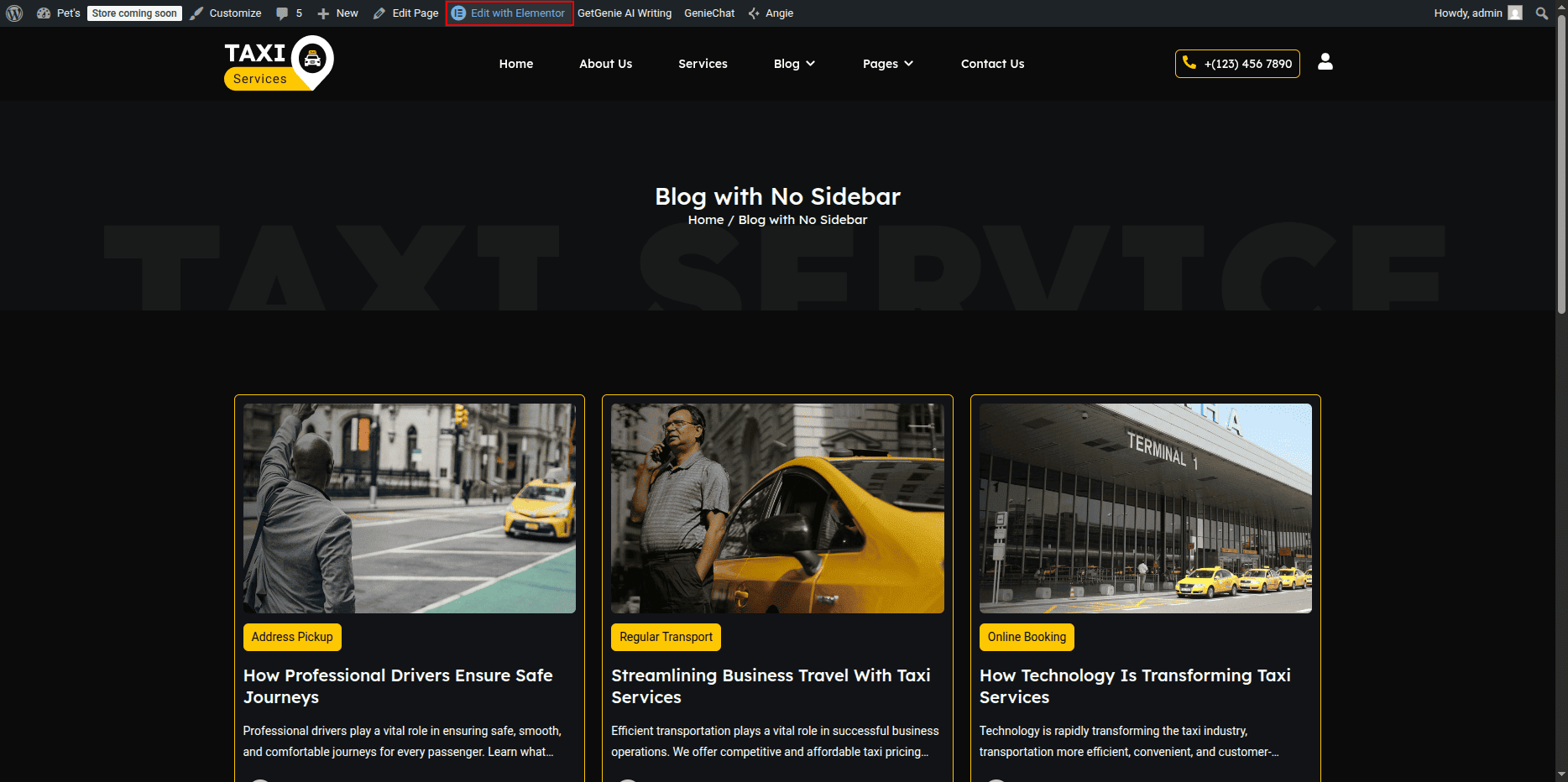Click the +(123) 456 7890 phone button

[x=1237, y=64]
